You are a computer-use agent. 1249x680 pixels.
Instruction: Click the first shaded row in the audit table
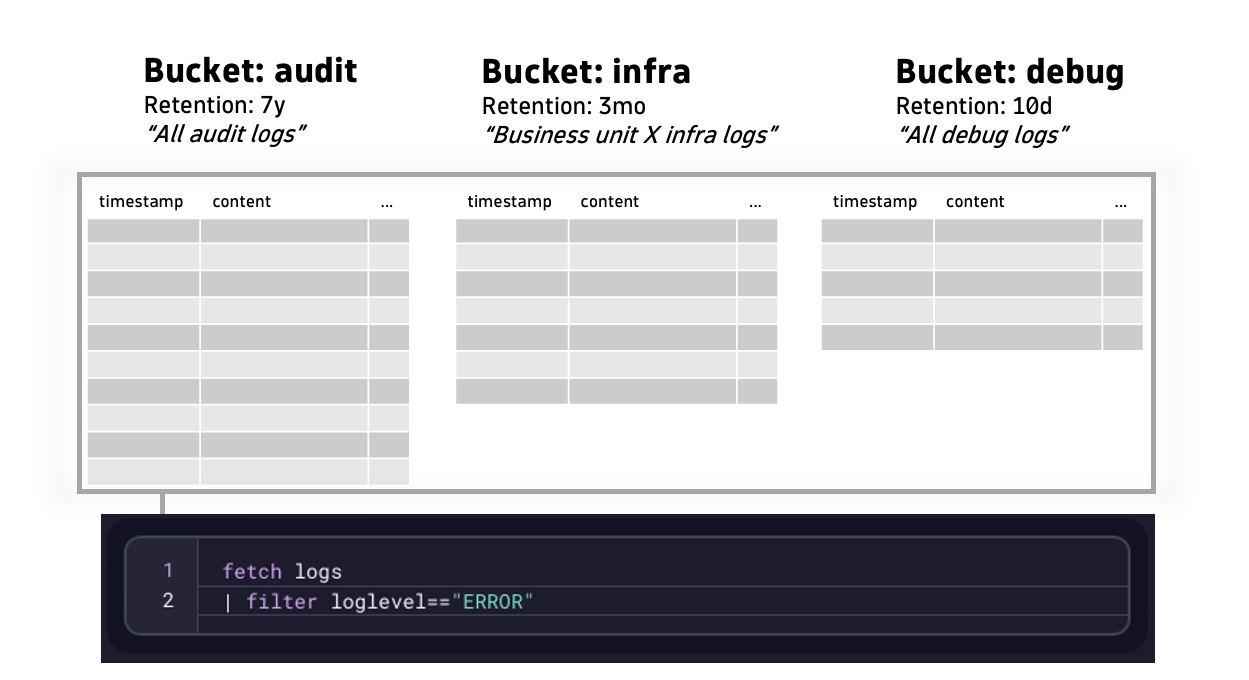tap(245, 230)
